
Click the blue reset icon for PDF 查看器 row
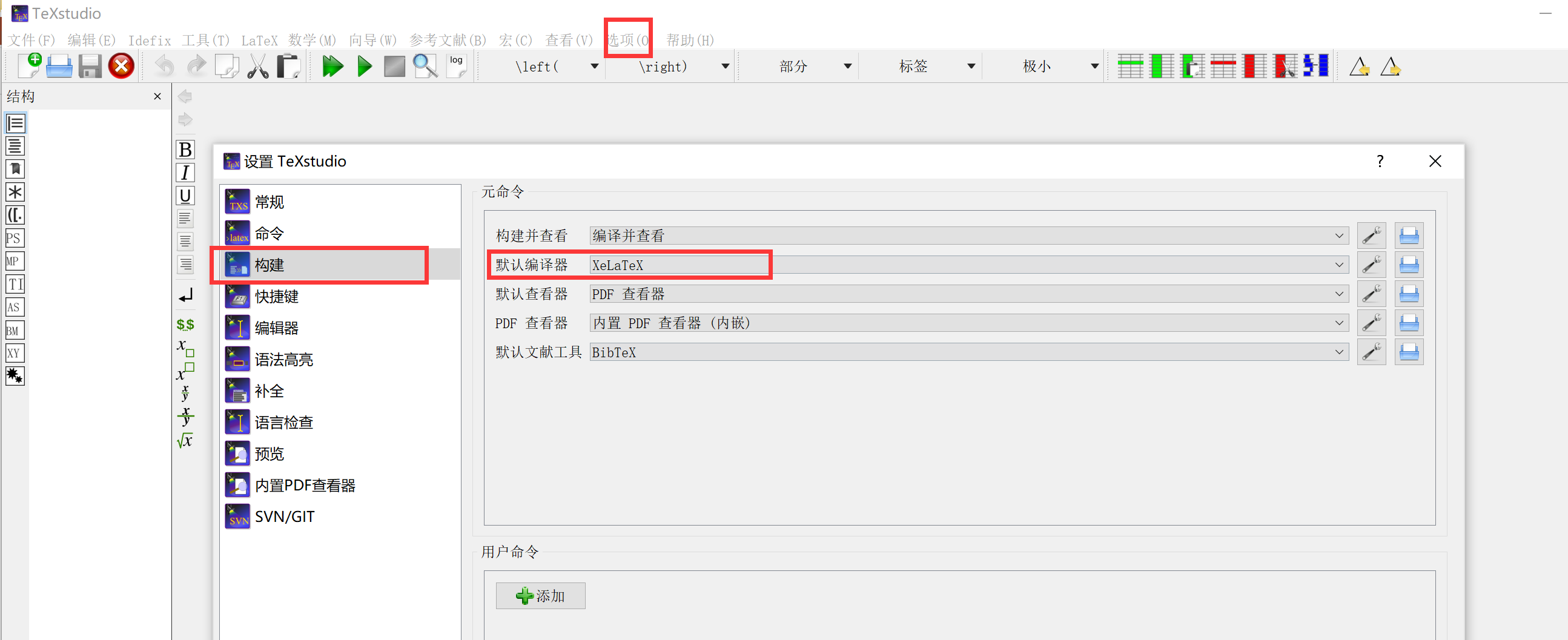coord(1409,323)
